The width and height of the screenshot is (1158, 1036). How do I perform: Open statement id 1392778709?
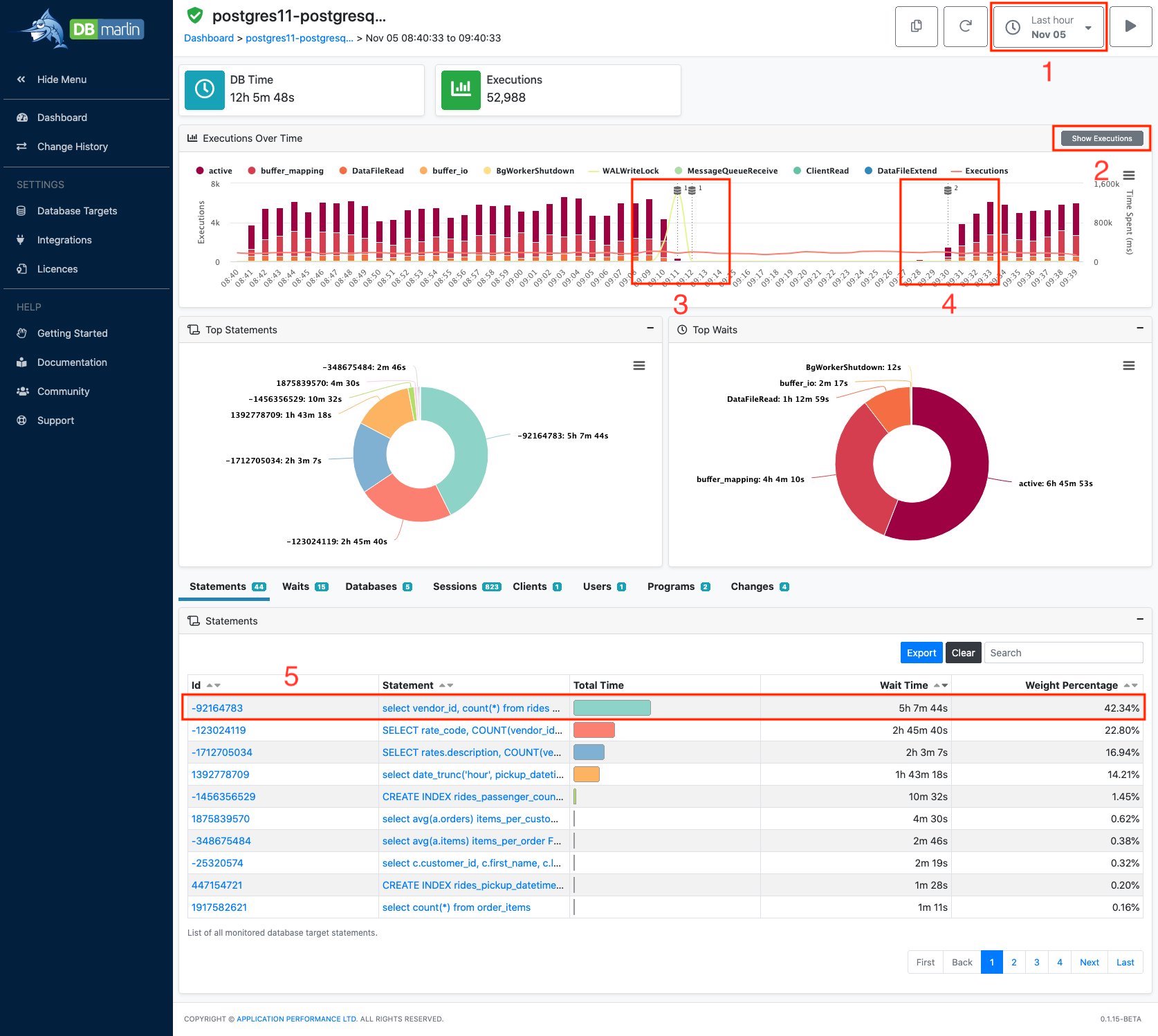tap(221, 775)
